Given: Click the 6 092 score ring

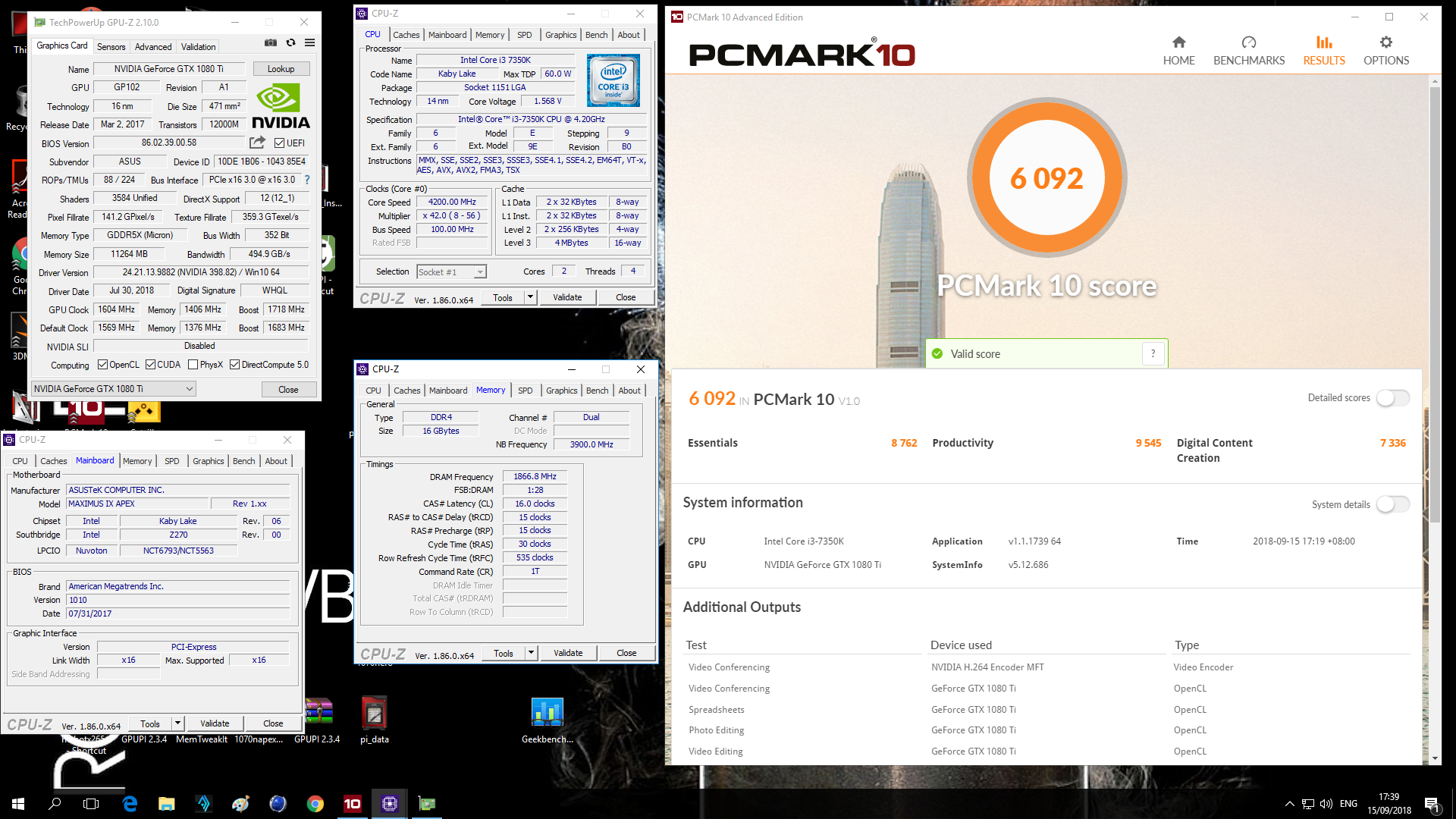Looking at the screenshot, I should click(1046, 178).
